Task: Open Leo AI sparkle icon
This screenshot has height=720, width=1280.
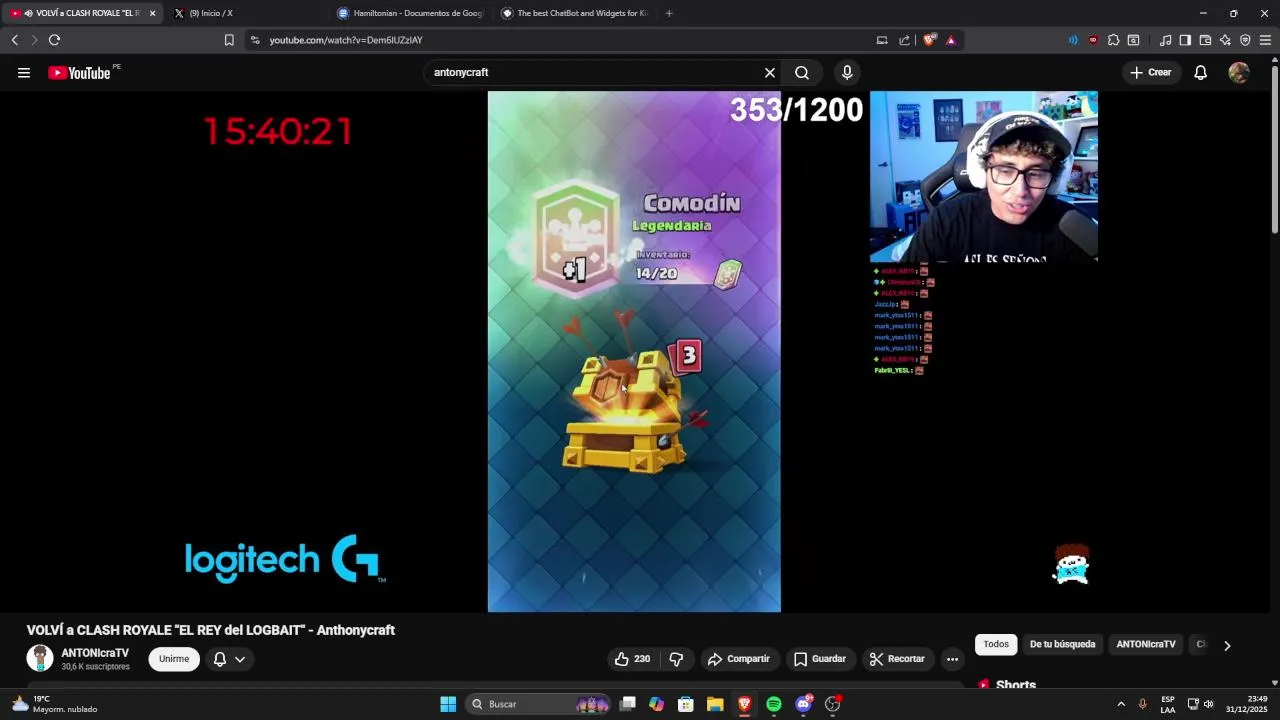Action: point(1225,40)
